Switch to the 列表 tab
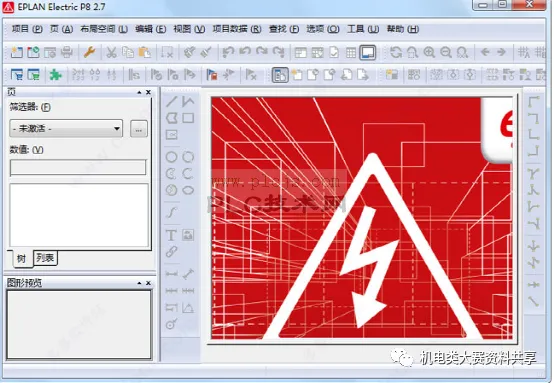Screen dimensions: 554x383 pyautogui.click(x=45, y=258)
